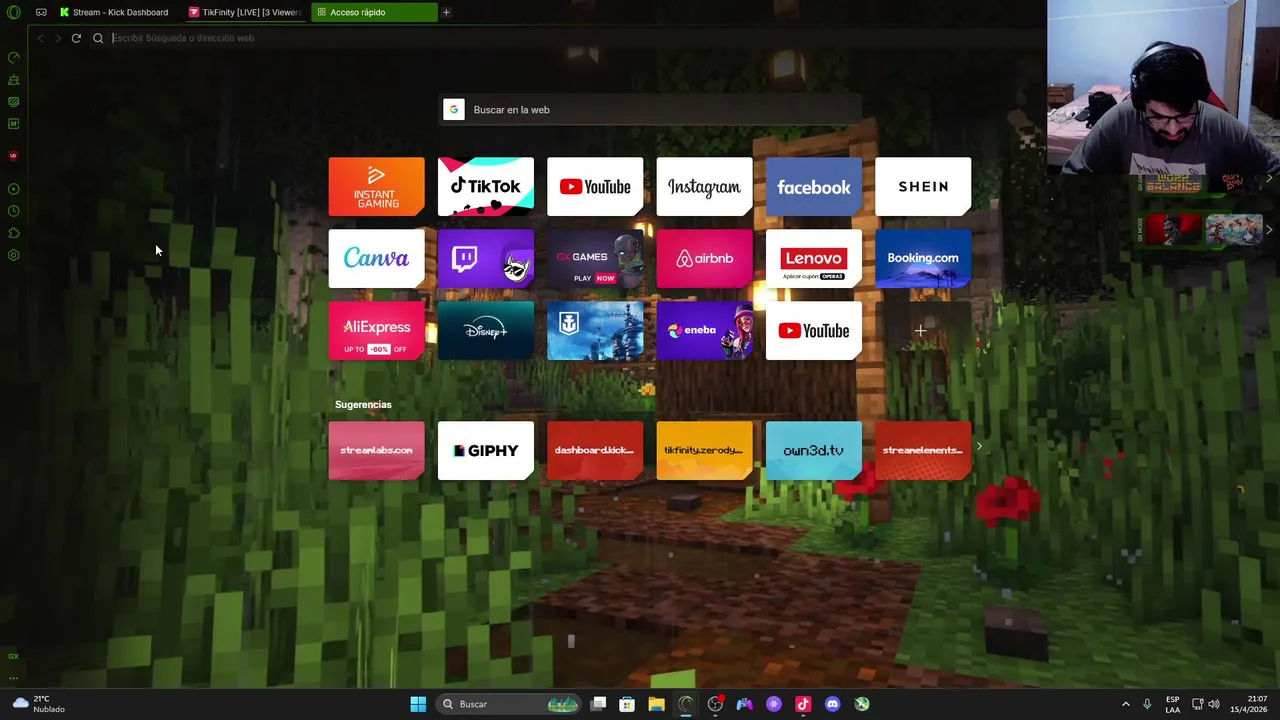Image resolution: width=1280 pixels, height=720 pixels.
Task: Open History clock icon in sidebar
Action: (x=13, y=211)
